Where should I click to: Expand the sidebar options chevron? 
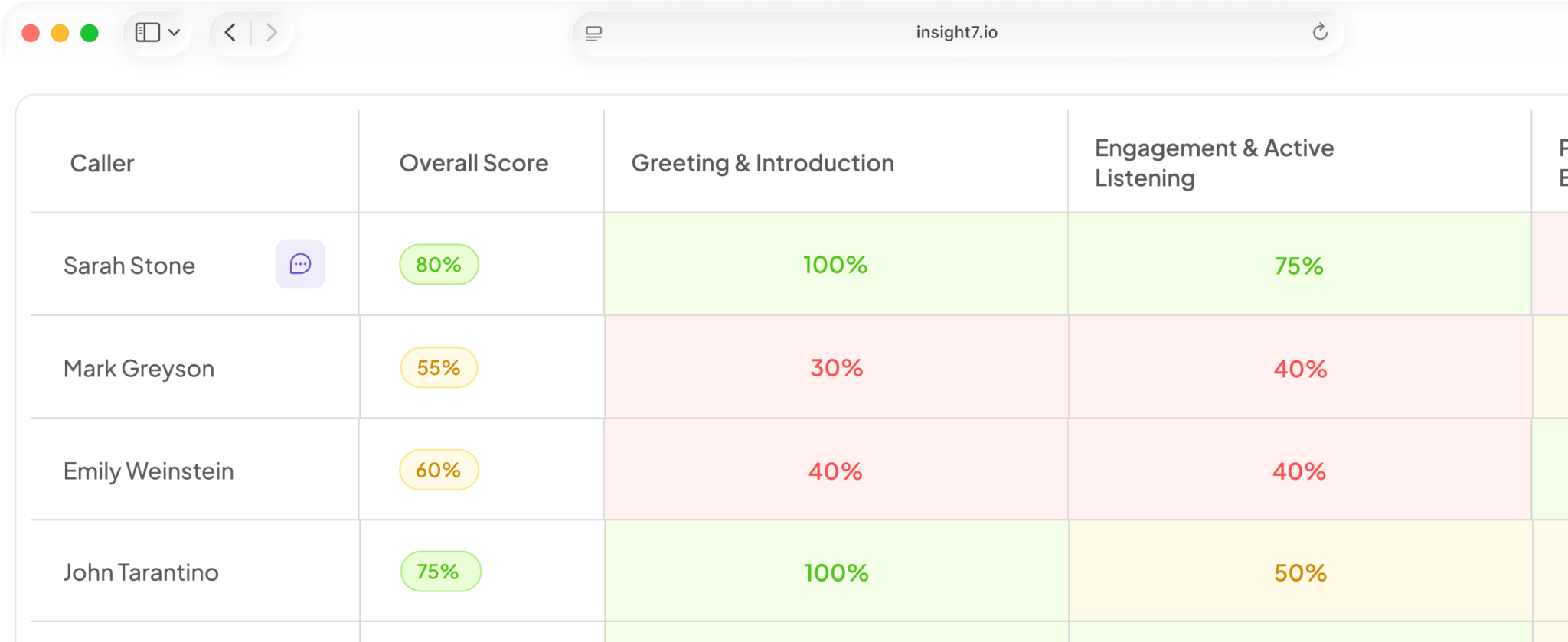click(x=175, y=32)
